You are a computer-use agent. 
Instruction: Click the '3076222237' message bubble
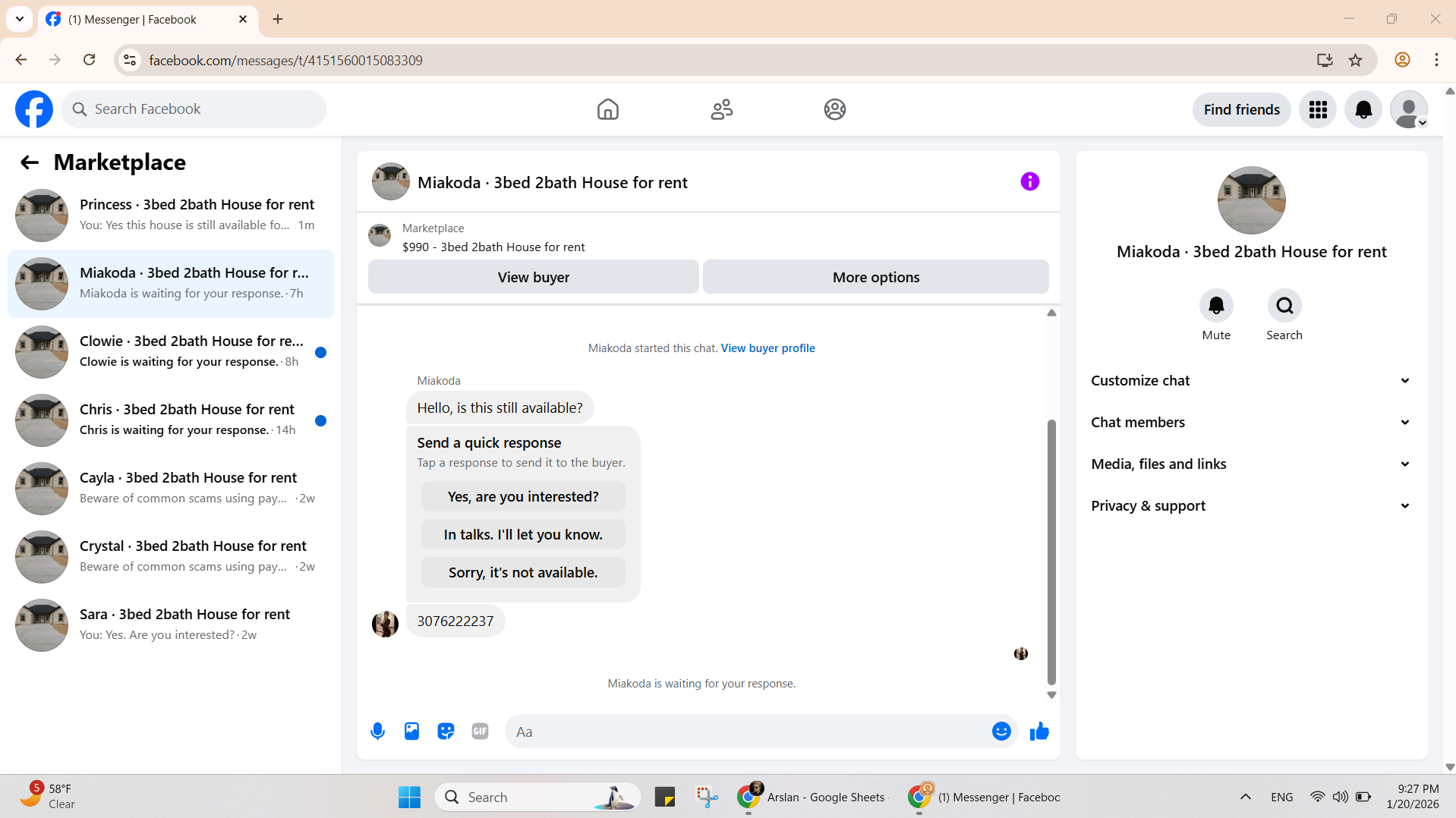tap(455, 621)
